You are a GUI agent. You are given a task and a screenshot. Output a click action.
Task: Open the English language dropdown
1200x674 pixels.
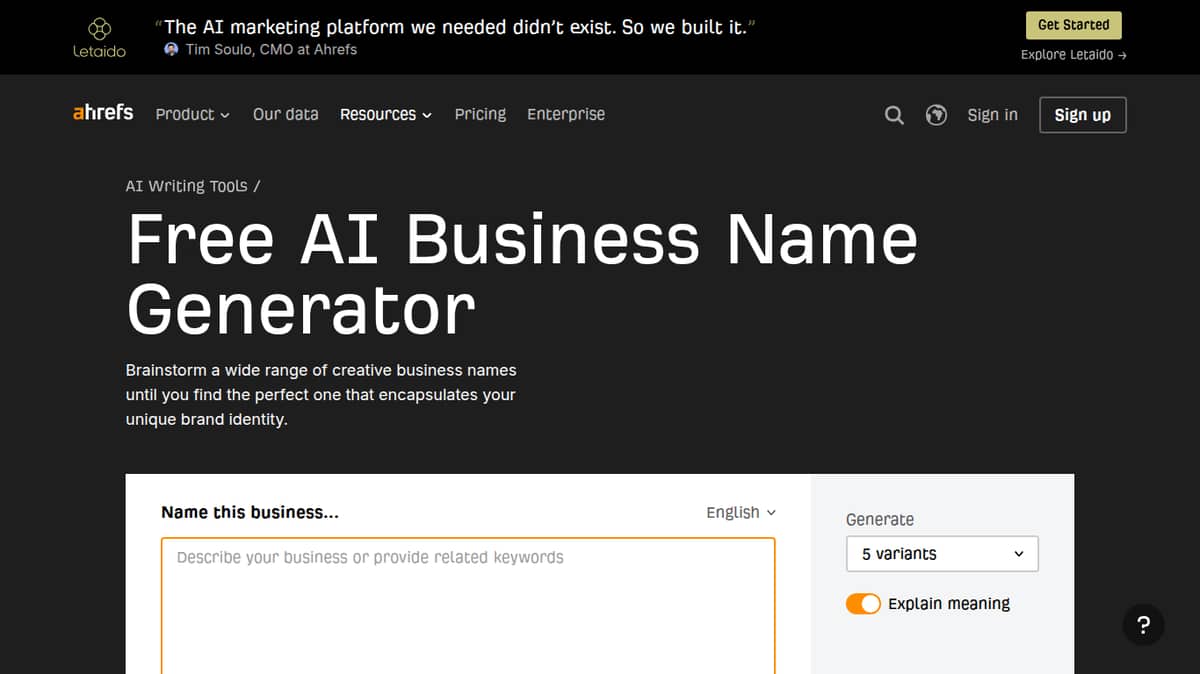[x=740, y=512]
